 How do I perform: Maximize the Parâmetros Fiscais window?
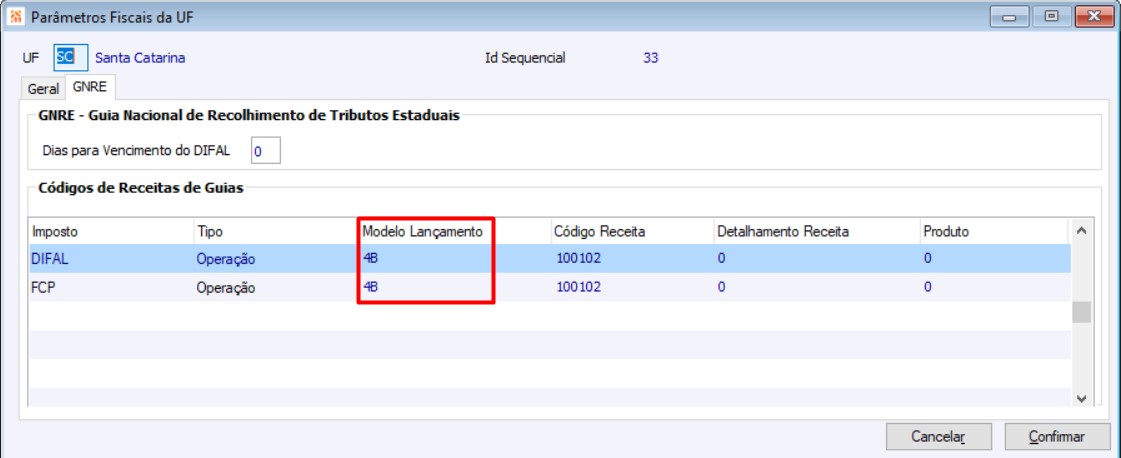[1051, 17]
